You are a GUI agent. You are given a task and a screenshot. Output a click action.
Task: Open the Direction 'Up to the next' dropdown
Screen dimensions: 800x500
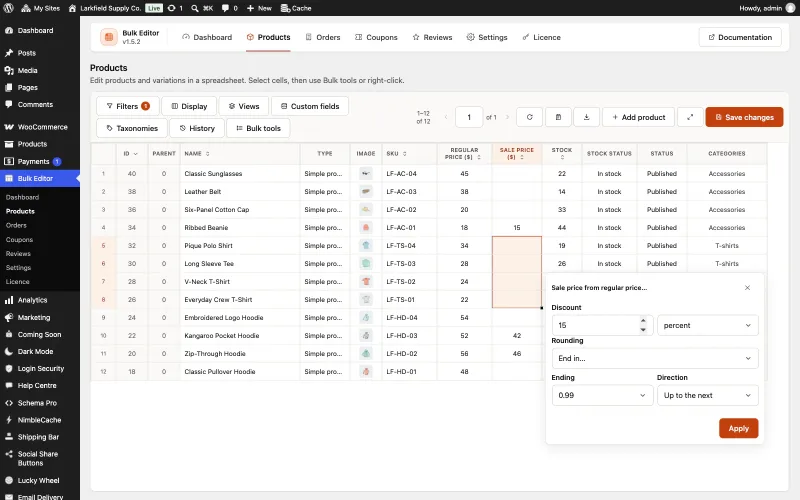pos(707,395)
